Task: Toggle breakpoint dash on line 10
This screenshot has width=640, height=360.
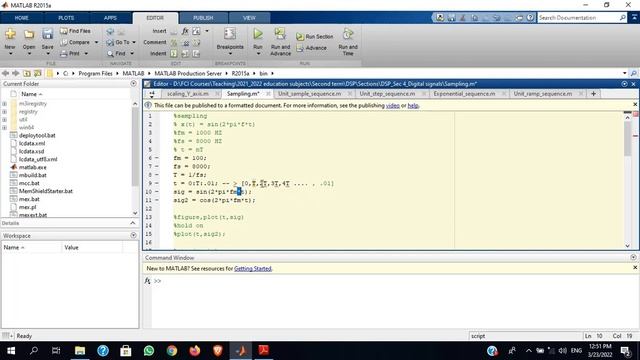Action: pos(157,192)
